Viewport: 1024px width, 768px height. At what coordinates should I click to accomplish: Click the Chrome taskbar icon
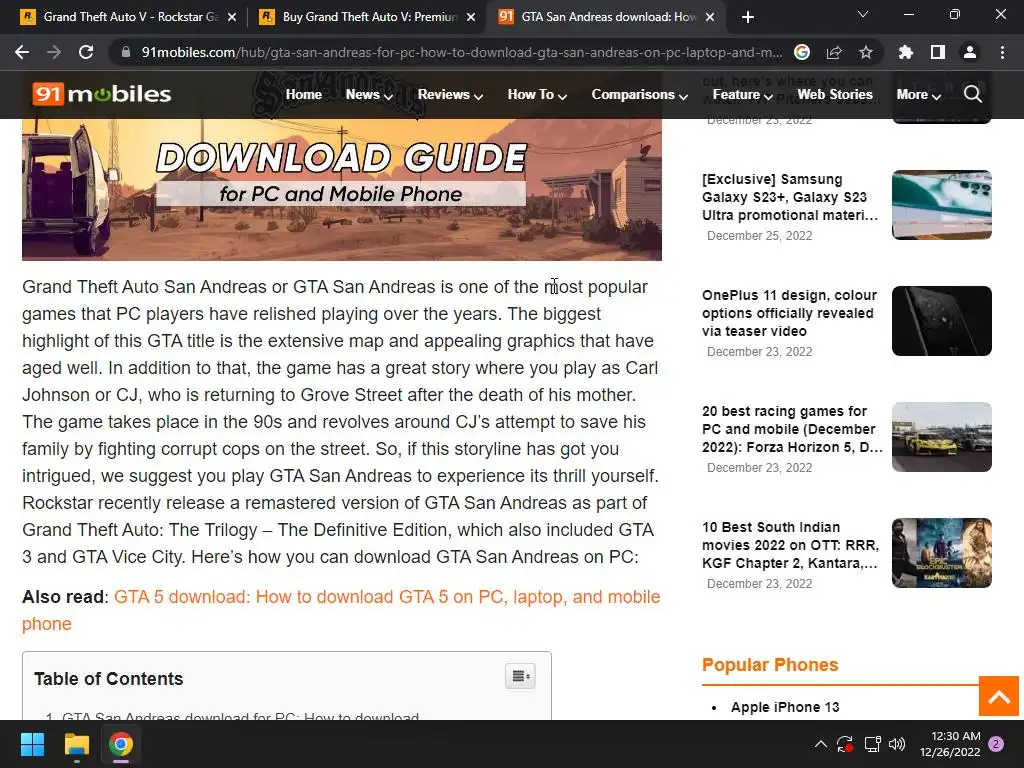point(121,744)
